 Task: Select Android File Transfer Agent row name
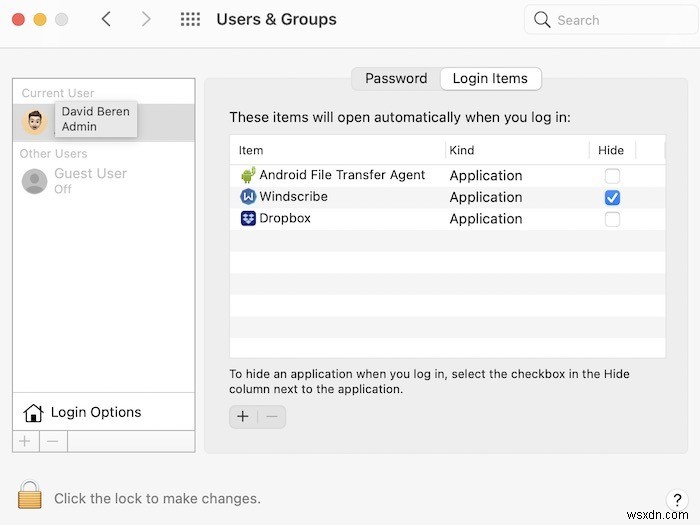342,175
